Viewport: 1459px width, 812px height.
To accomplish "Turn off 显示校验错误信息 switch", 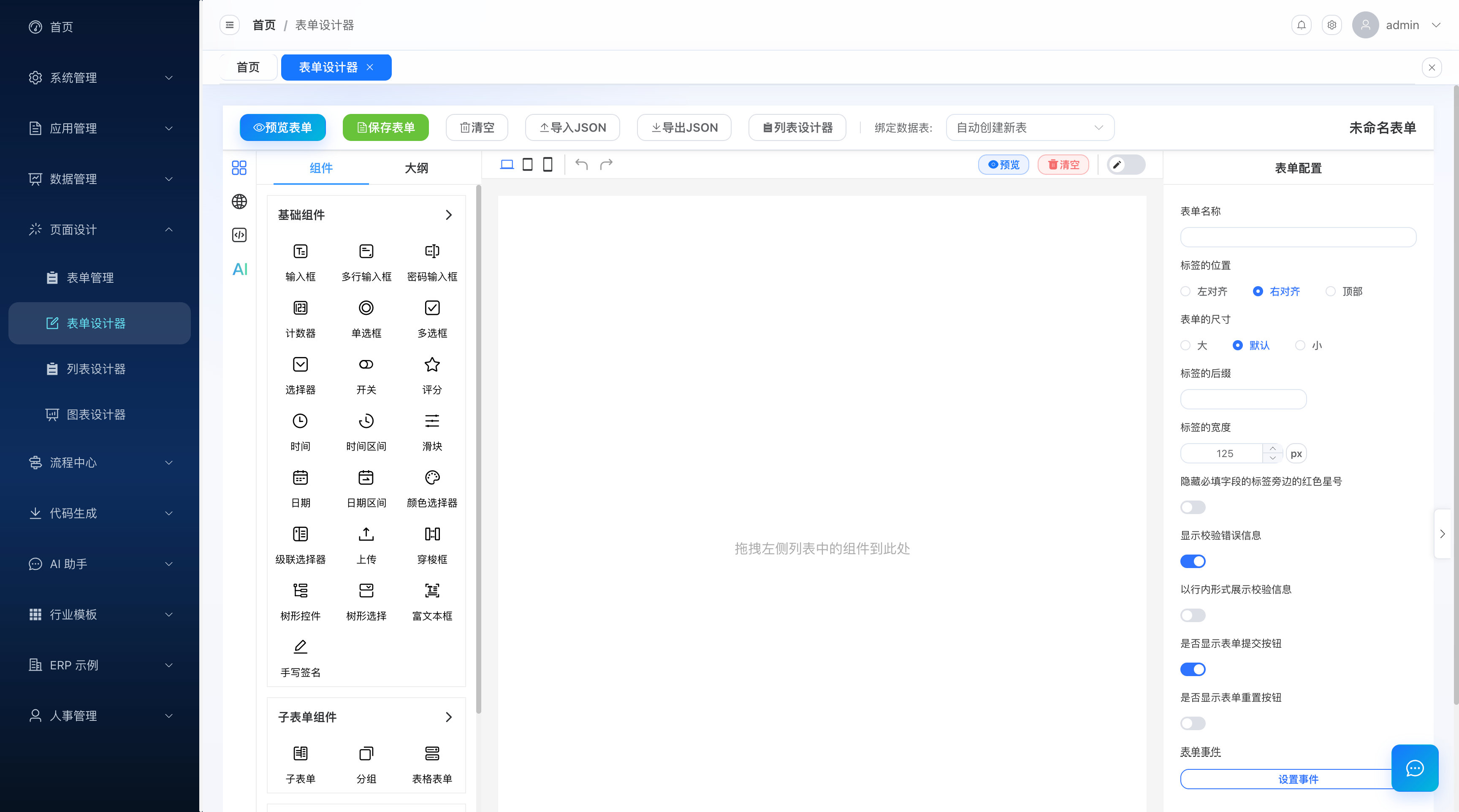I will [1193, 561].
